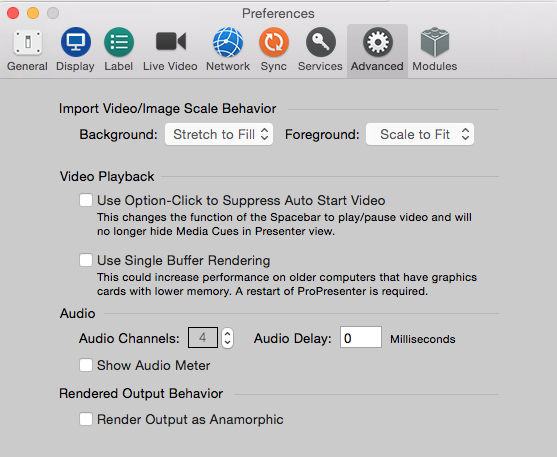Open the Label preferences pane
The image size is (557, 457).
[x=119, y=50]
